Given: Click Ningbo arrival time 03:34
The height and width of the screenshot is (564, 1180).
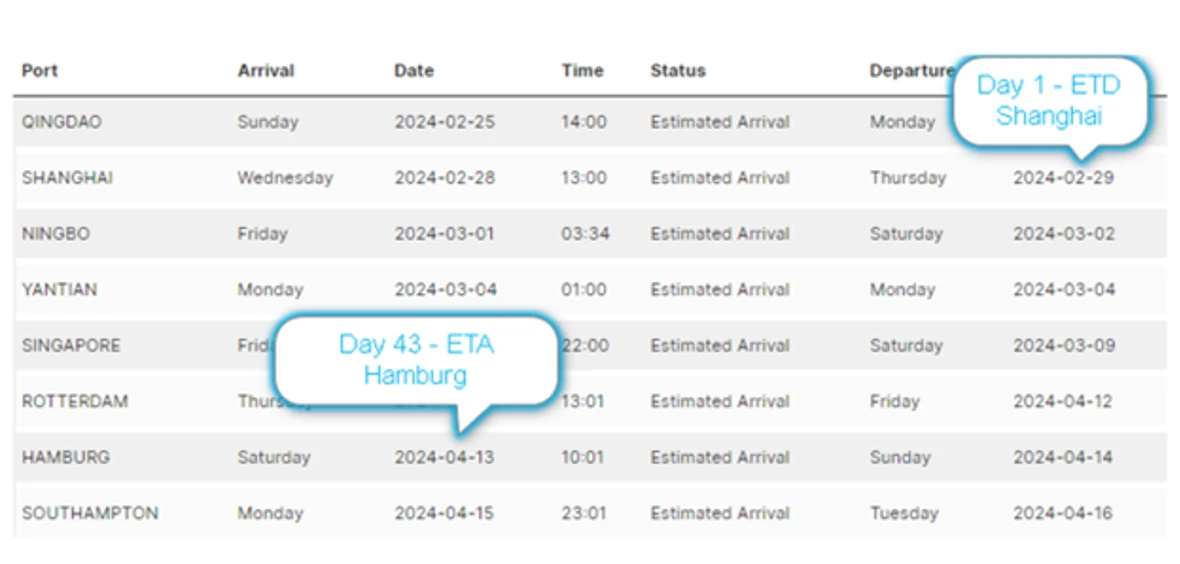Looking at the screenshot, I should point(583,234).
